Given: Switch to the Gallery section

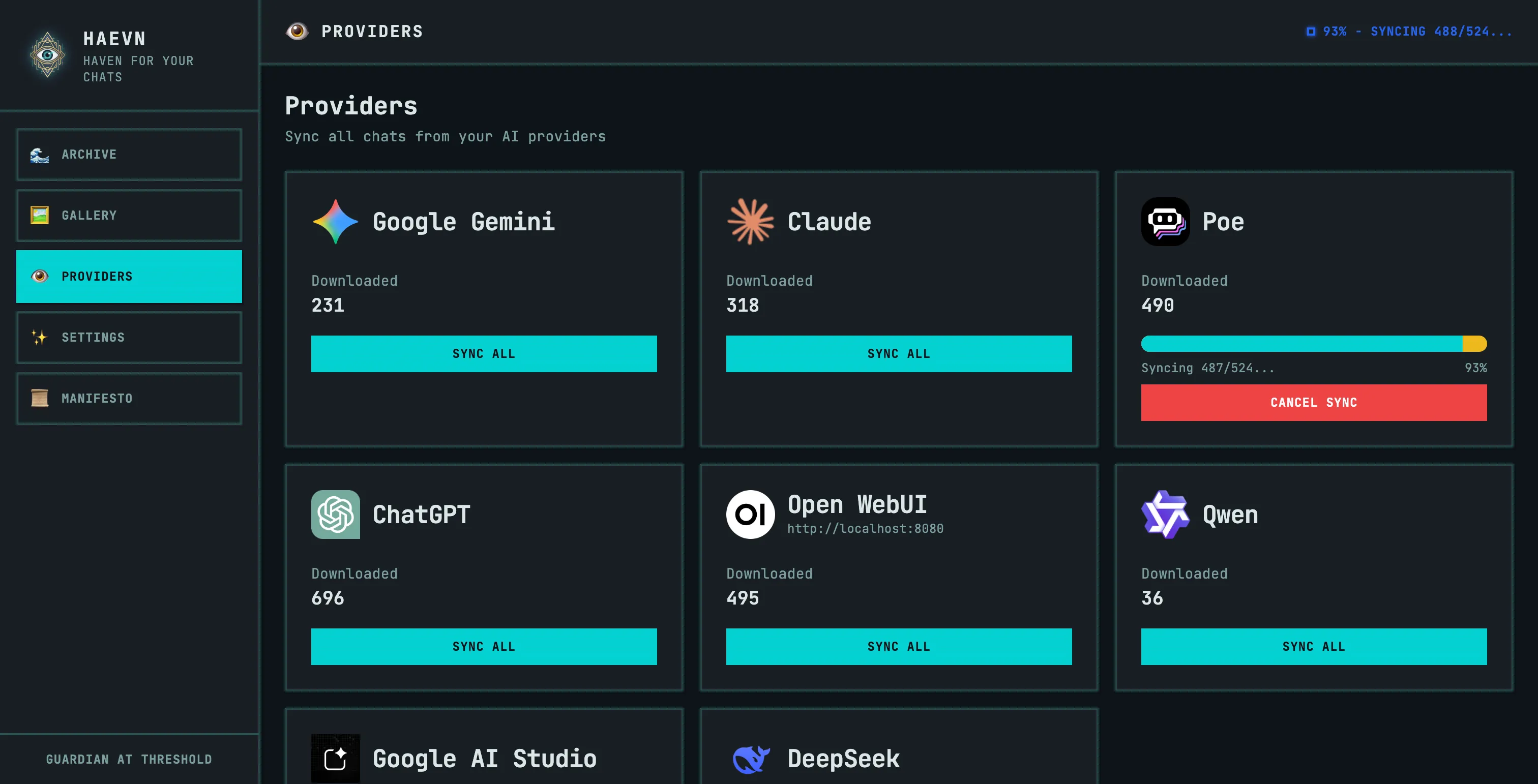Looking at the screenshot, I should (128, 216).
